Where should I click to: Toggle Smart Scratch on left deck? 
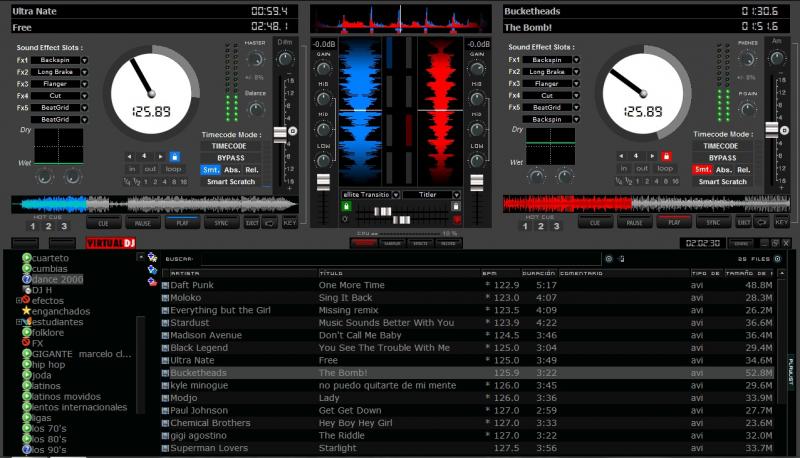pyautogui.click(x=230, y=182)
